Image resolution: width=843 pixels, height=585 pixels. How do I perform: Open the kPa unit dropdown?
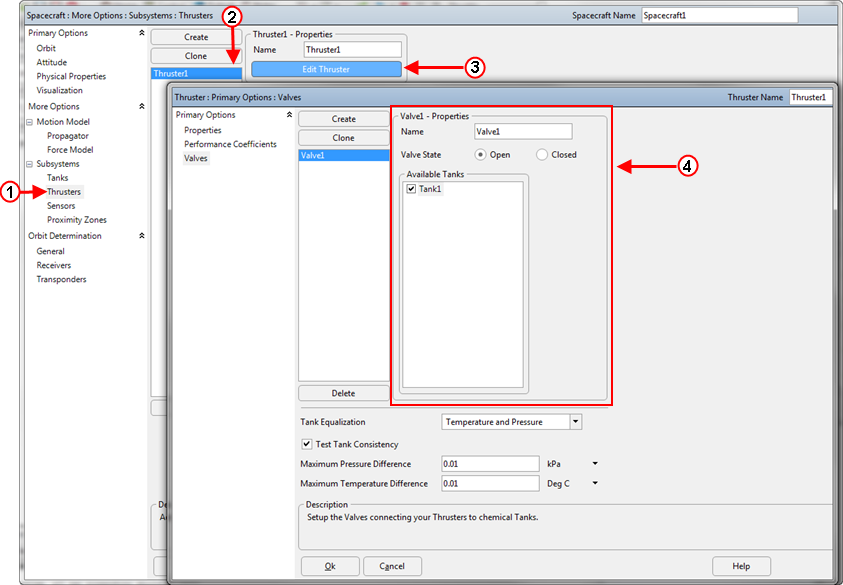coord(595,463)
